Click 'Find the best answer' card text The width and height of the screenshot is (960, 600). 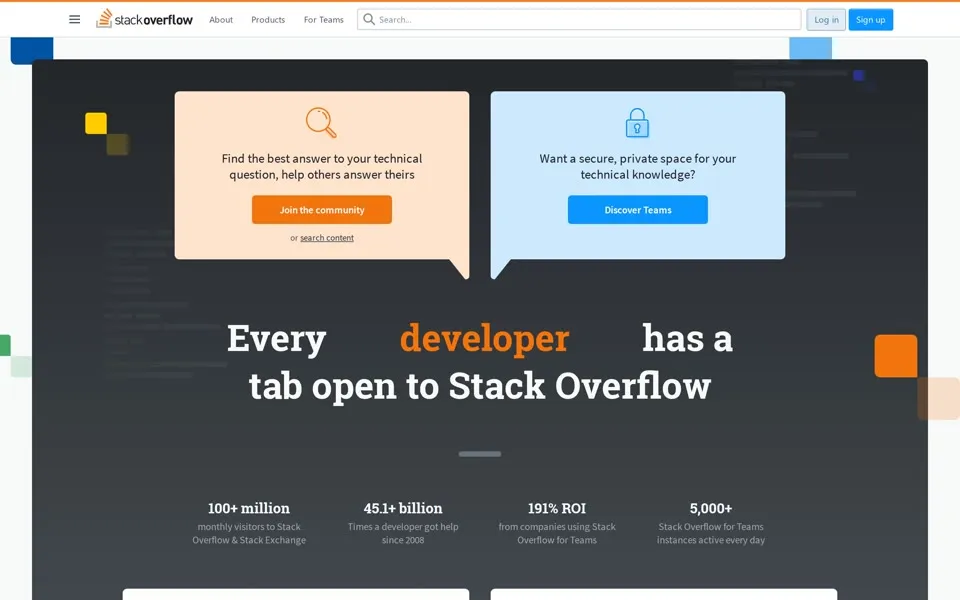pyautogui.click(x=322, y=167)
